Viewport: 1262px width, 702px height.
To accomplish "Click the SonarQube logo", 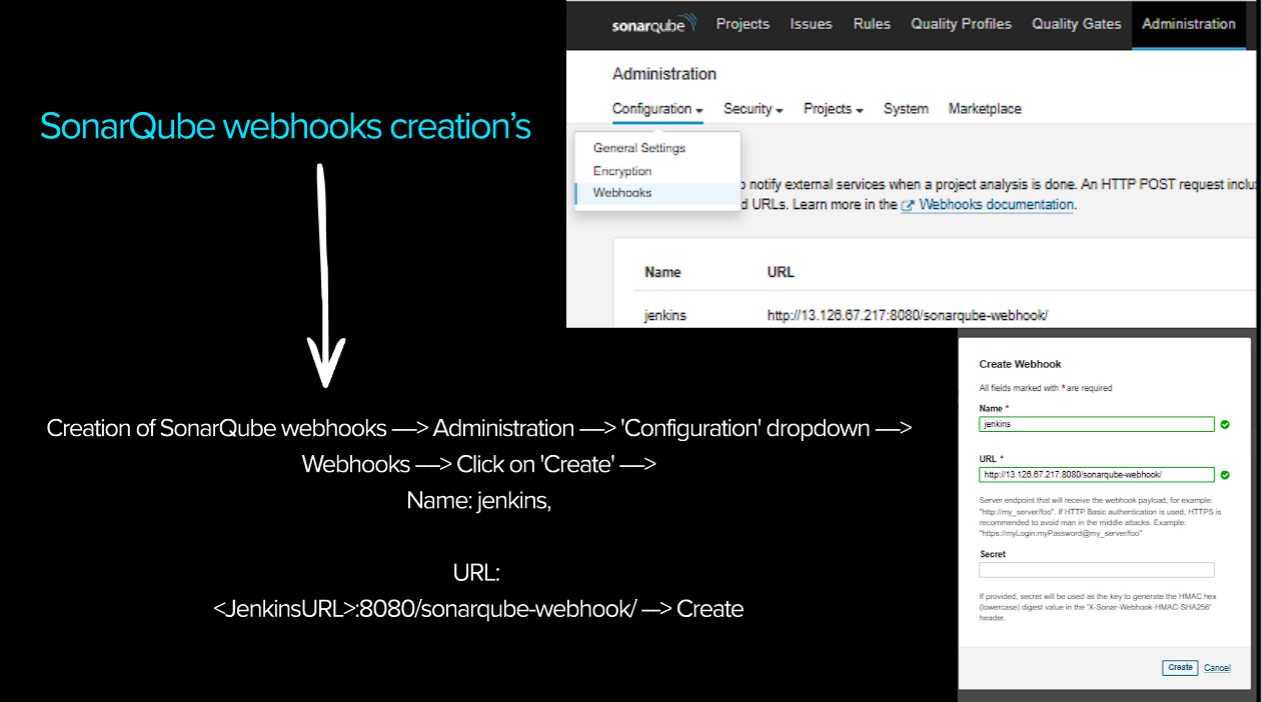I will coord(652,25).
